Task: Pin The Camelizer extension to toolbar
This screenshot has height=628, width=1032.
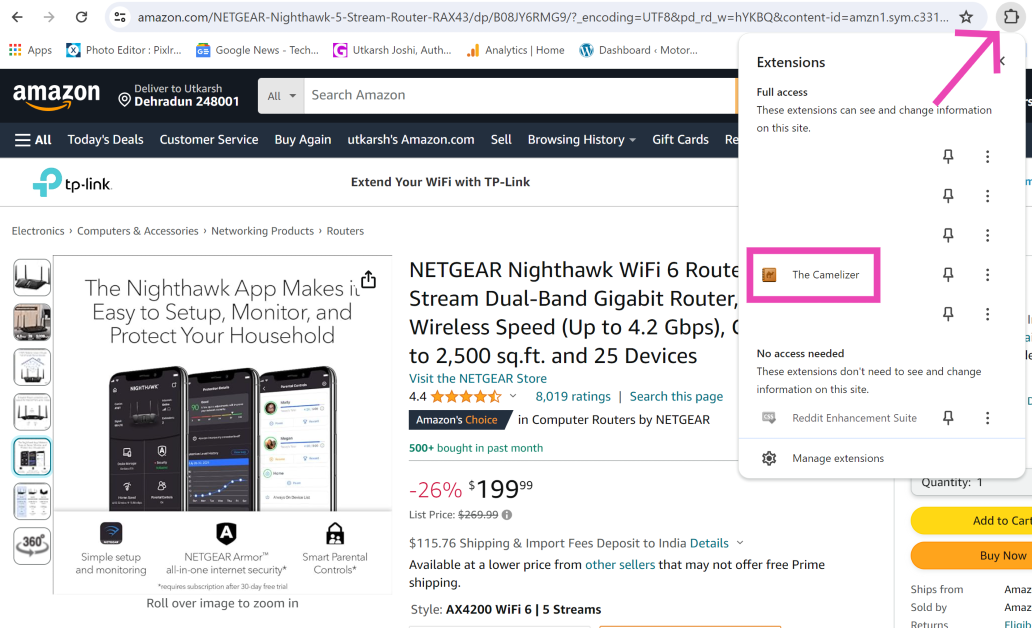Action: tap(948, 275)
